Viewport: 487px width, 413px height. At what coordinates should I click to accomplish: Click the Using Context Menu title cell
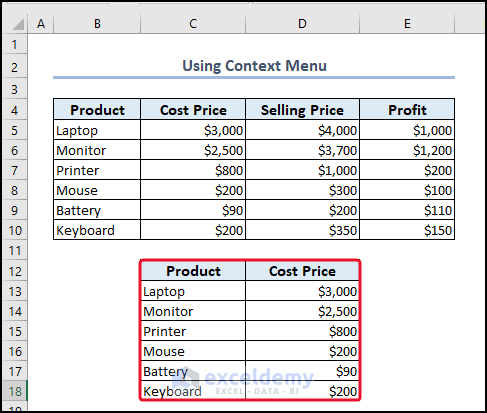tap(254, 66)
